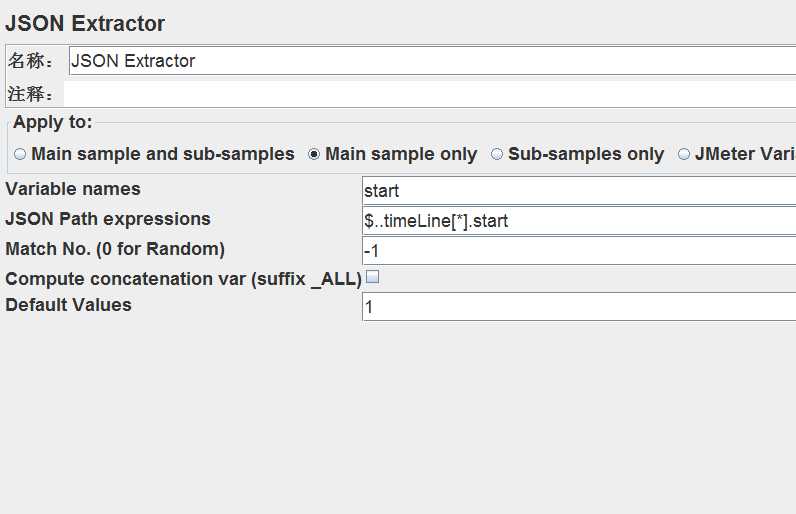The width and height of the screenshot is (796, 514).
Task: Click the Compute concatenation var label text
Action: pos(183,279)
